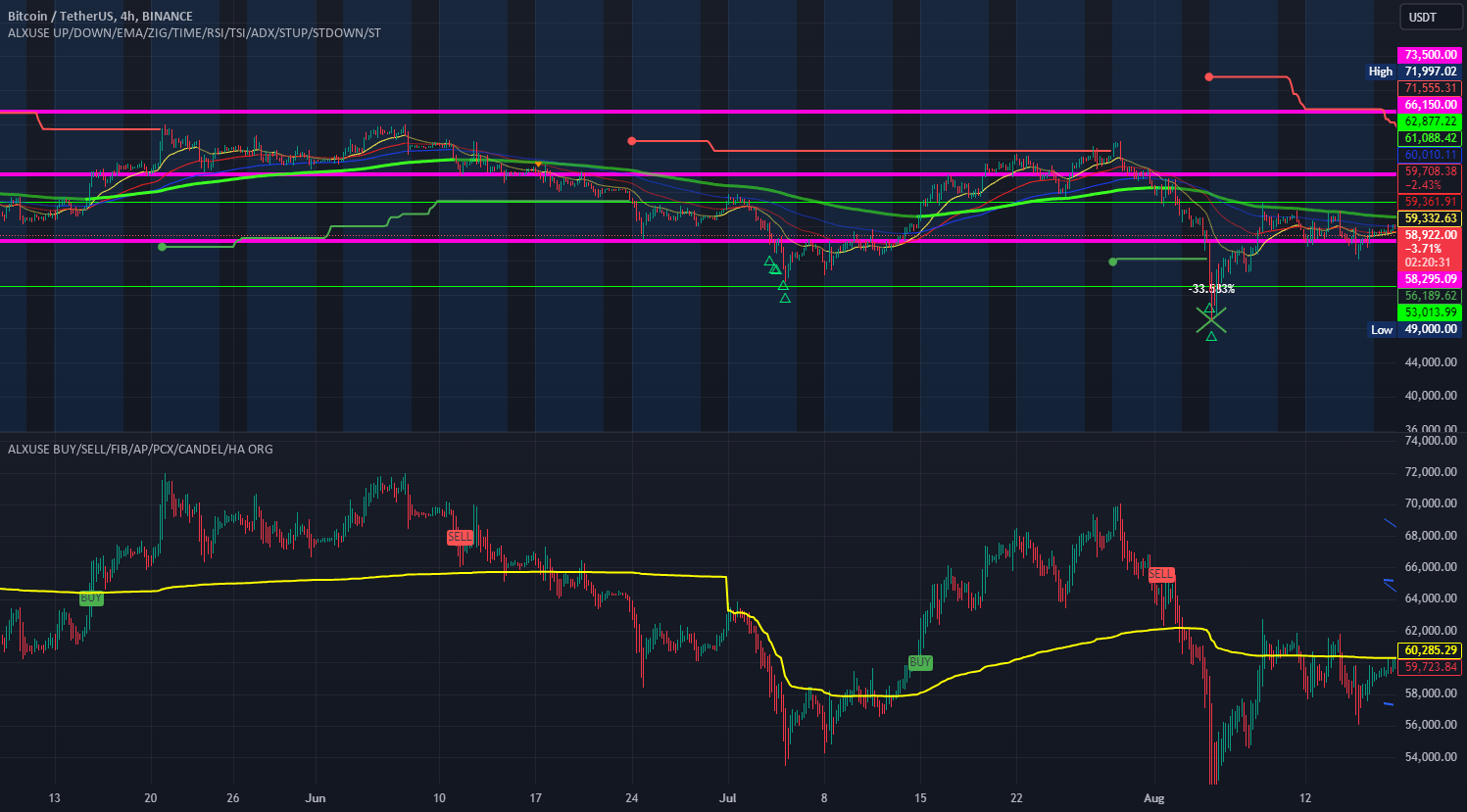Screen dimensions: 1467x812
Task: Click the Aug label on time axis
Action: click(x=1154, y=798)
